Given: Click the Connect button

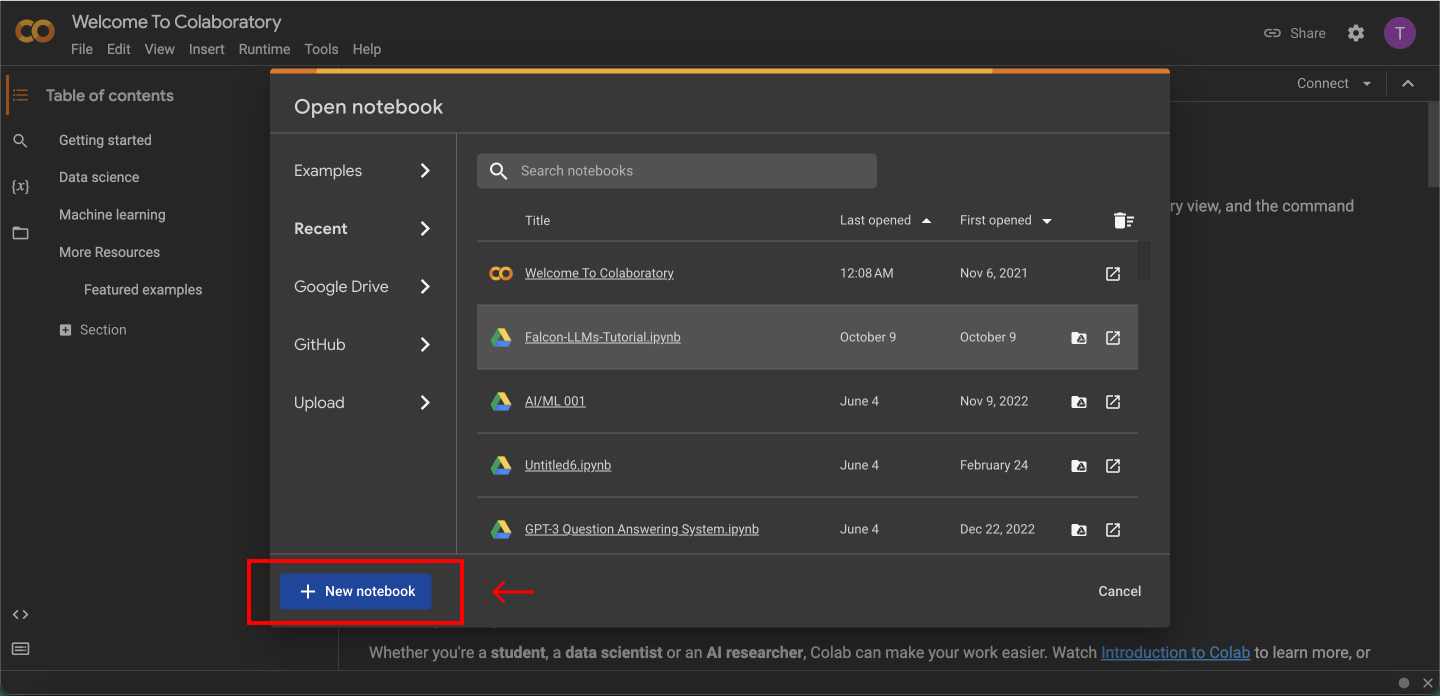Looking at the screenshot, I should click(1323, 84).
